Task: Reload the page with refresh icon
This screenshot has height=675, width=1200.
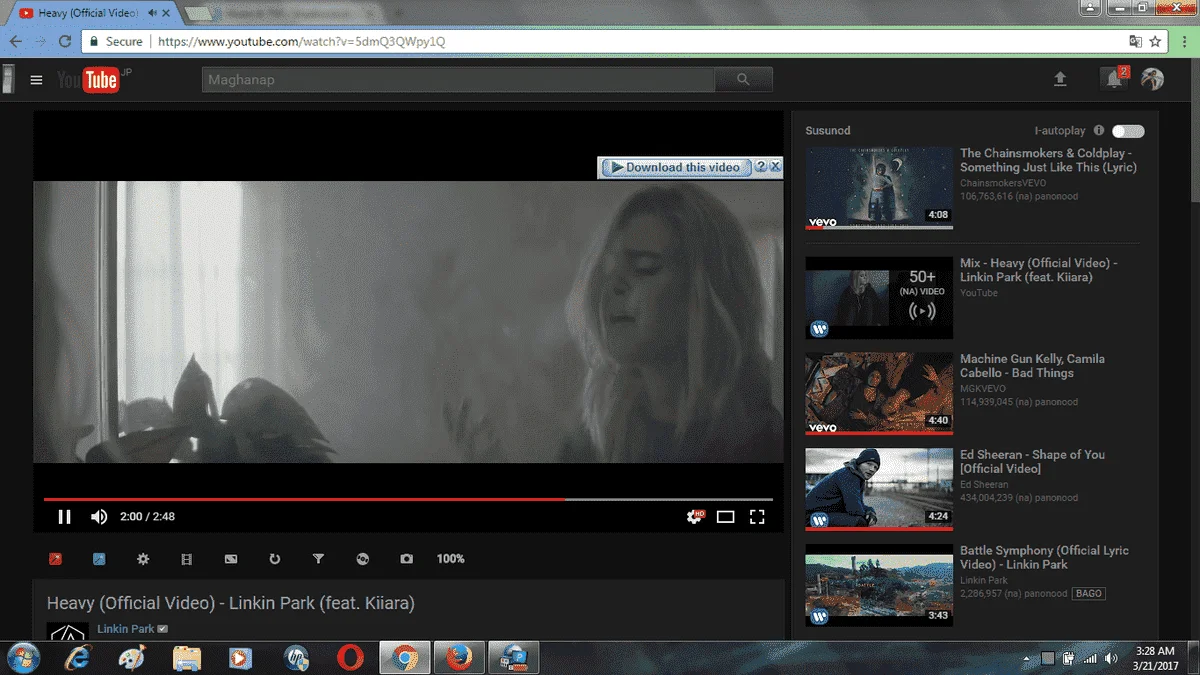Action: coord(65,42)
